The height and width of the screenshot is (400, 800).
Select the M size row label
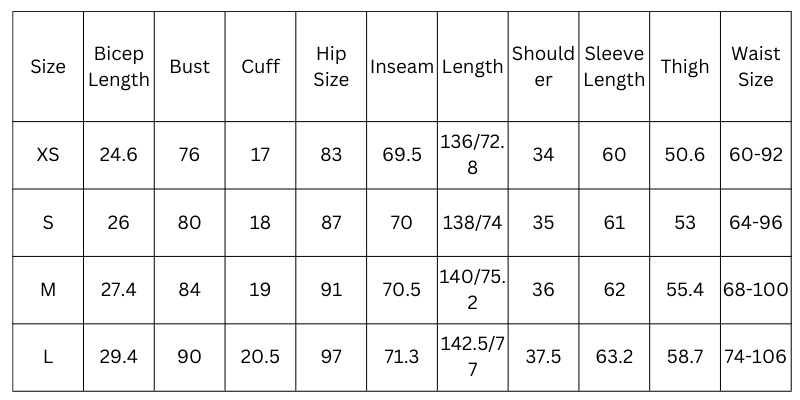click(x=48, y=290)
